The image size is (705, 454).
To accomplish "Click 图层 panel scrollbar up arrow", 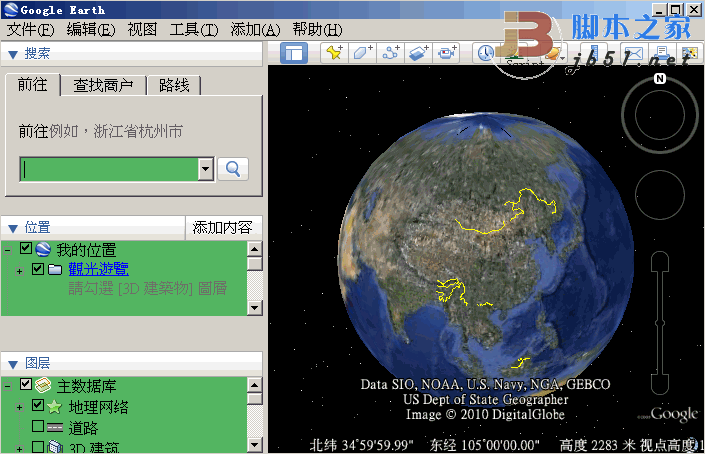I will pyautogui.click(x=254, y=385).
